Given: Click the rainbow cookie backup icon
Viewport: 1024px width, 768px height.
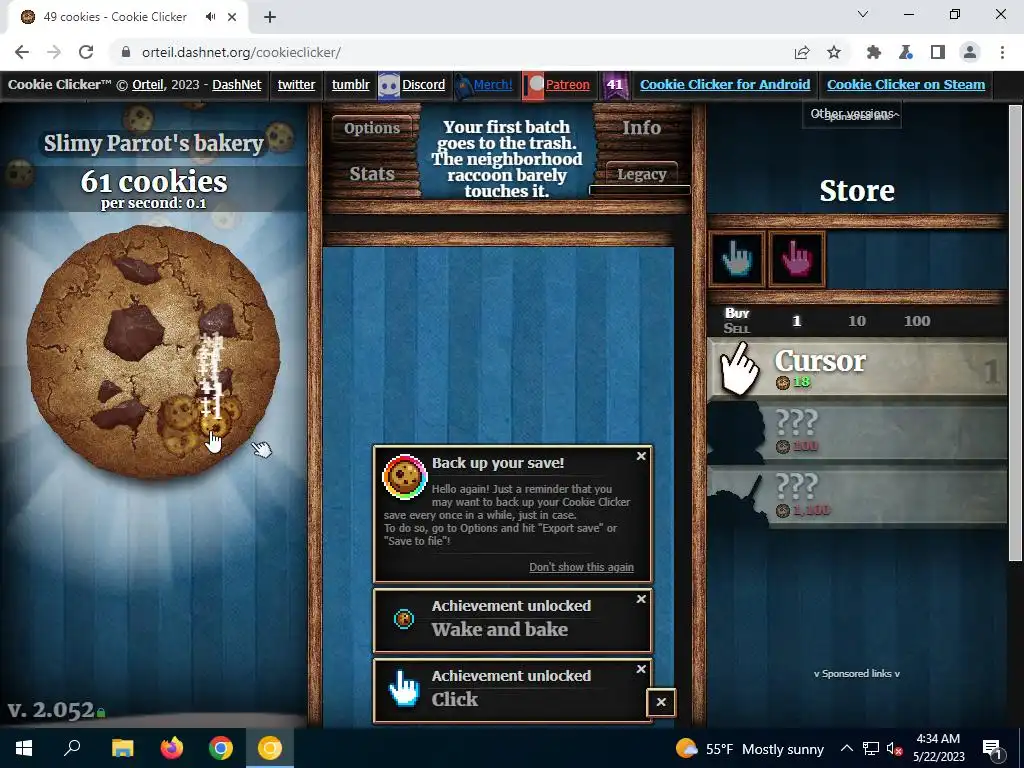Looking at the screenshot, I should pyautogui.click(x=404, y=477).
